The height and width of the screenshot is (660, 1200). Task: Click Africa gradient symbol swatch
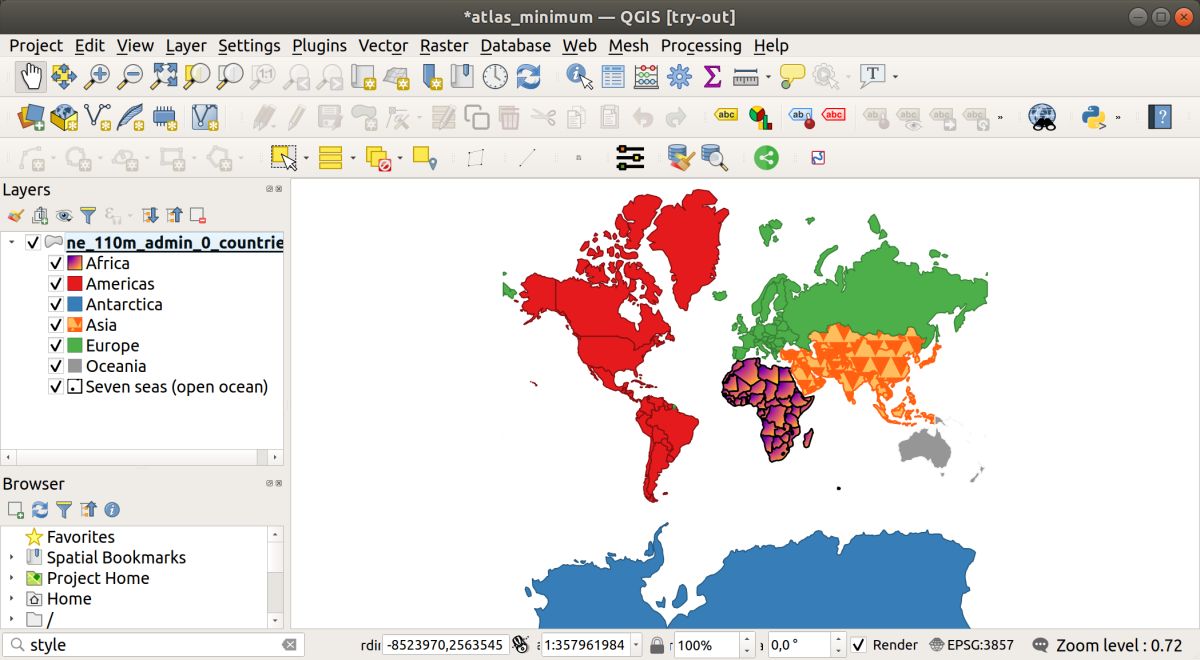pyautogui.click(x=75, y=264)
